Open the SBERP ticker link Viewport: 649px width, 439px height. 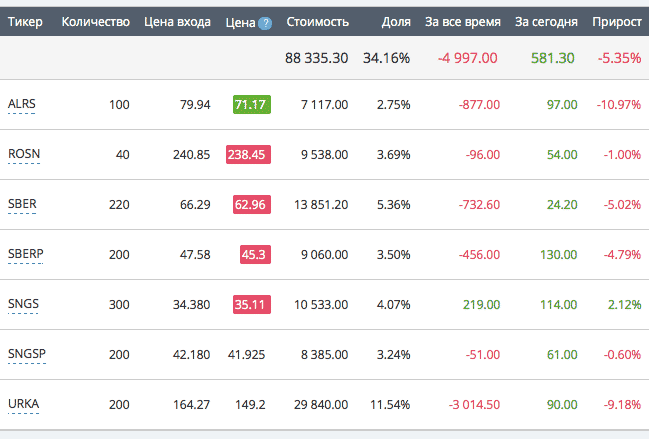26,254
